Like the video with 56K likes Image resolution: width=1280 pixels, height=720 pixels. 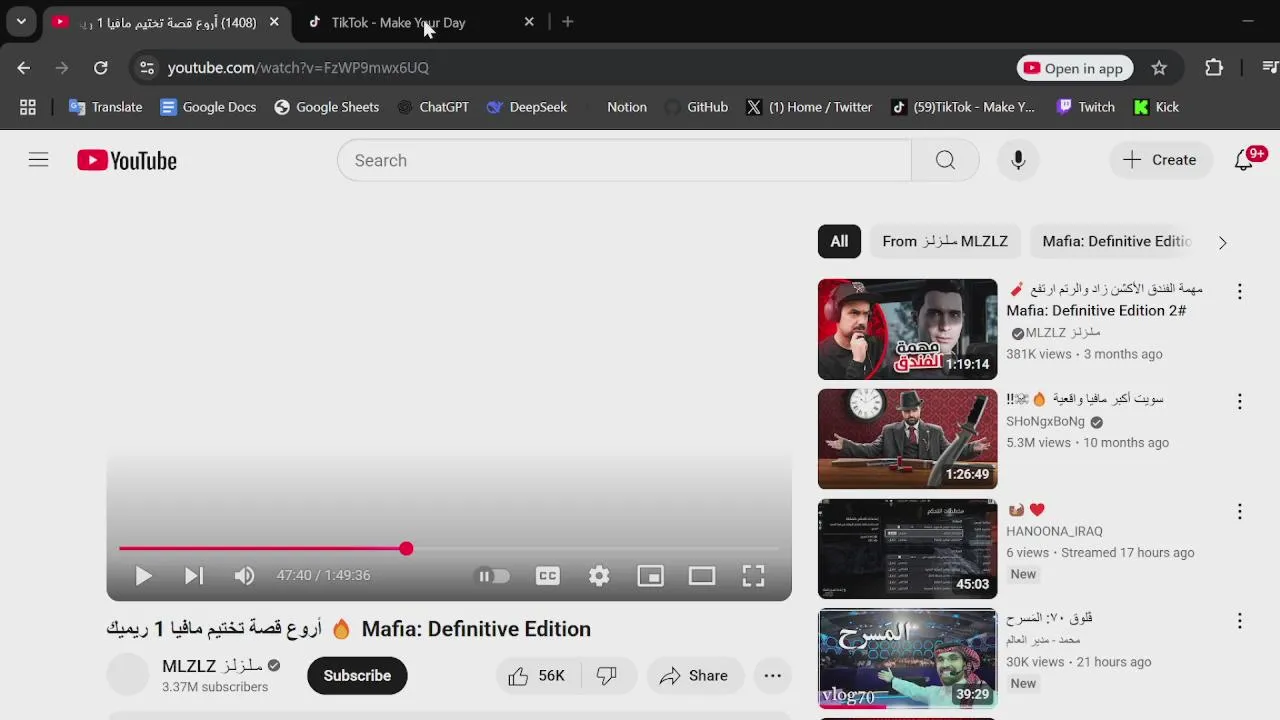coord(537,676)
